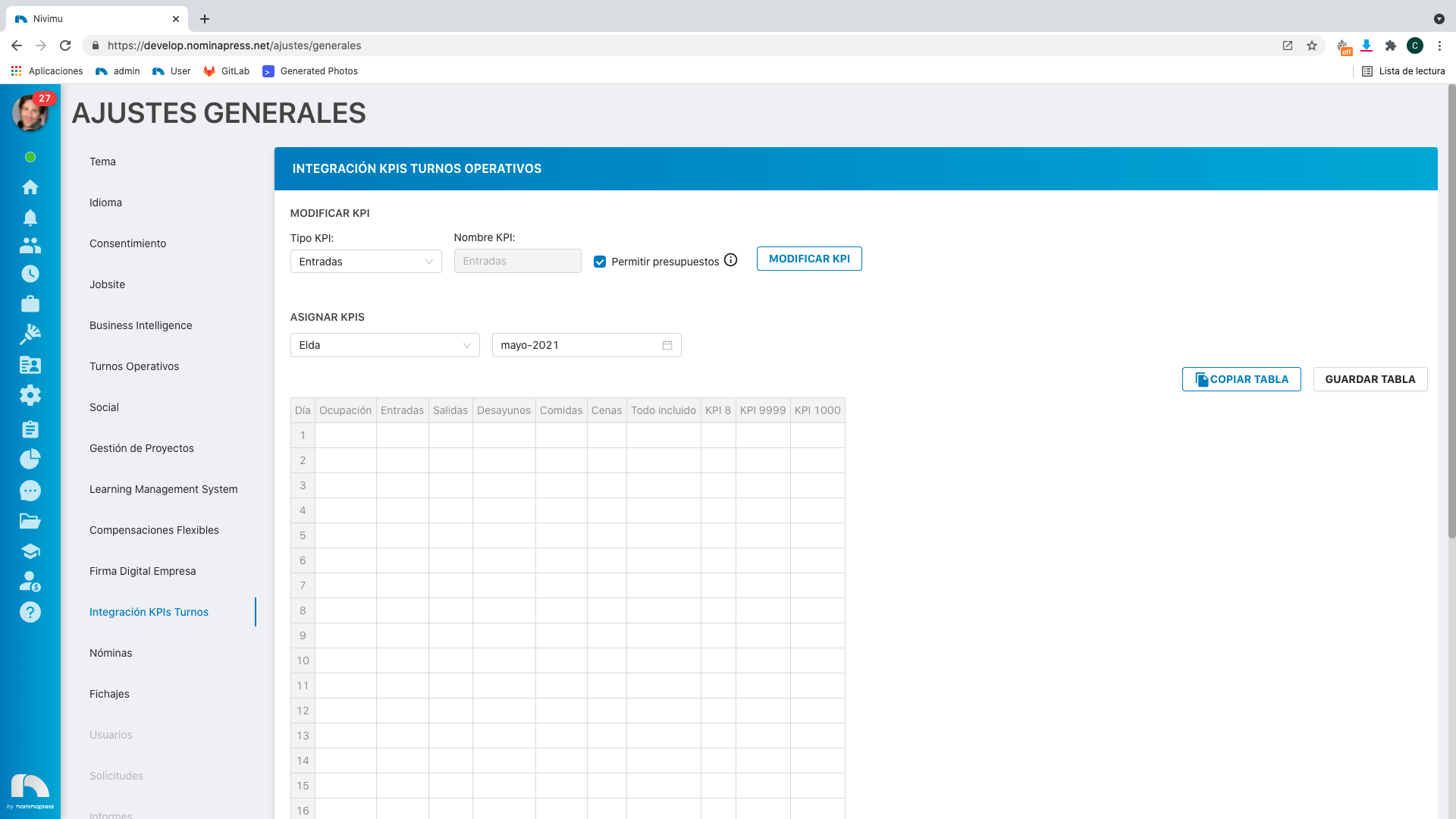
Task: Open the settings gear in sidebar
Action: click(30, 395)
